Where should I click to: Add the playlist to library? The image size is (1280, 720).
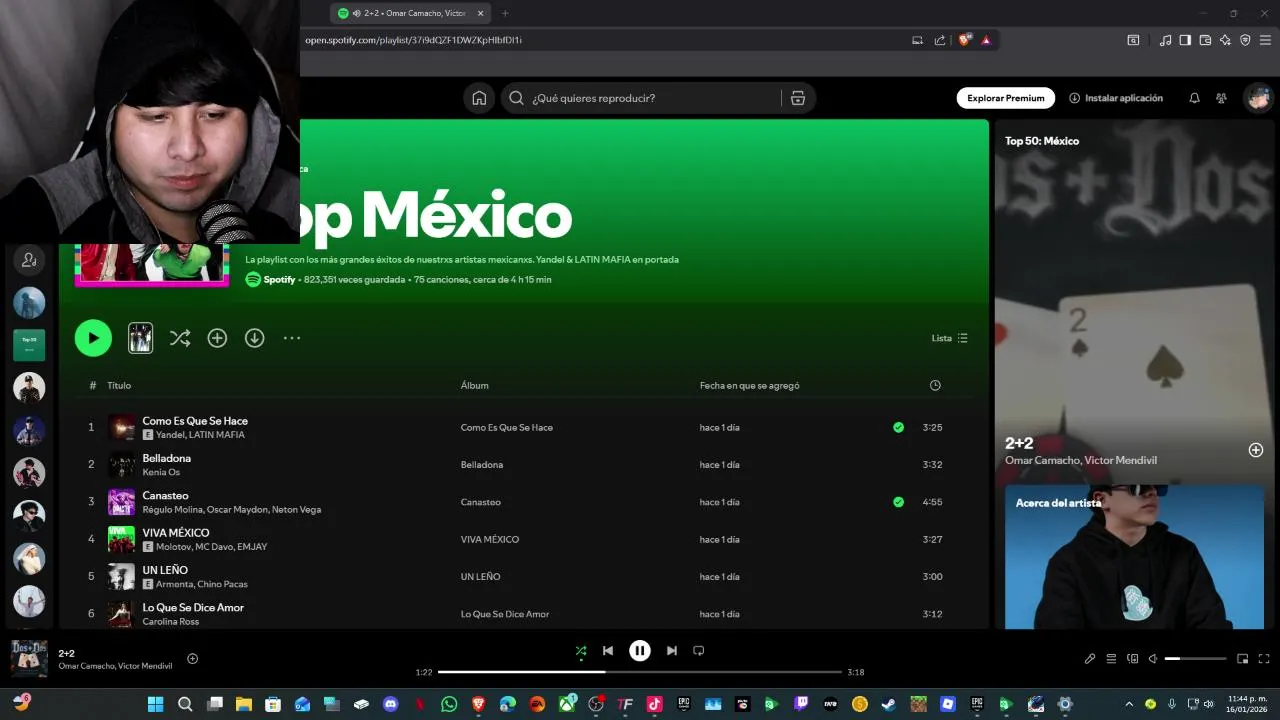coord(217,338)
